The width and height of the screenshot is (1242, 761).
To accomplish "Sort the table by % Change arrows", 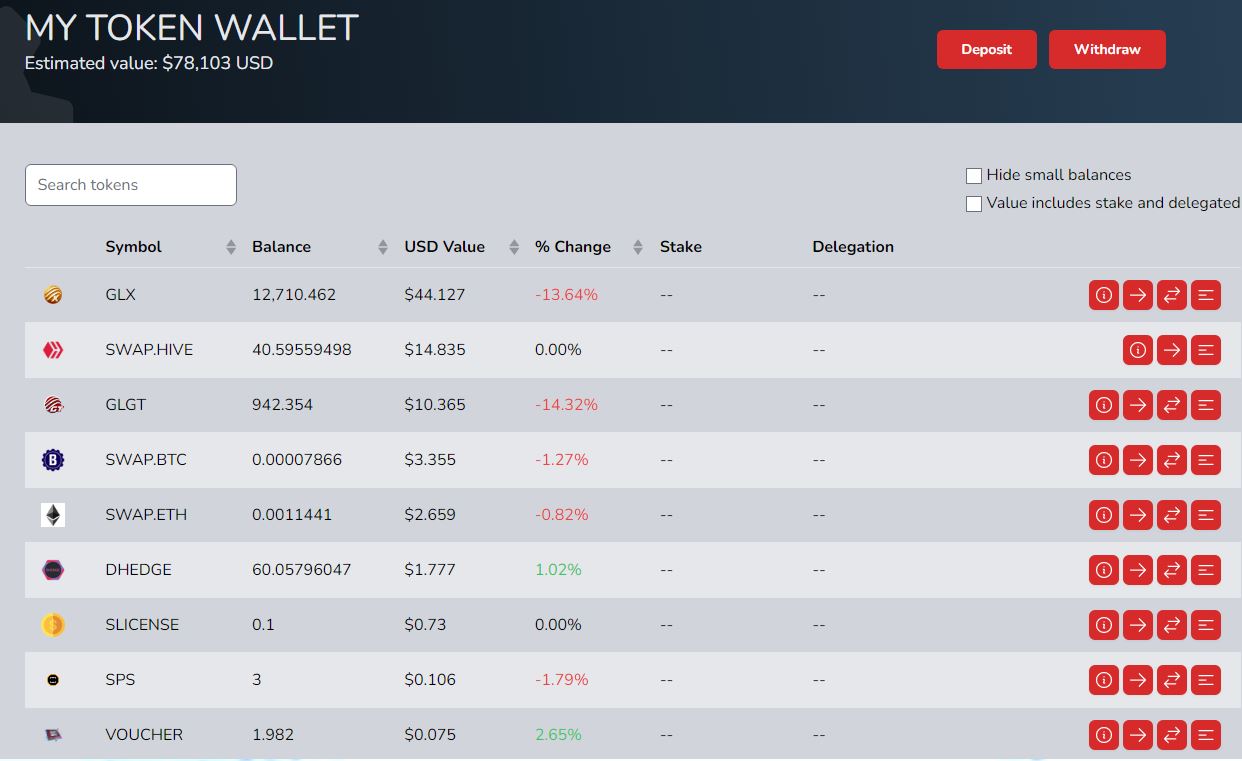I will (638, 247).
